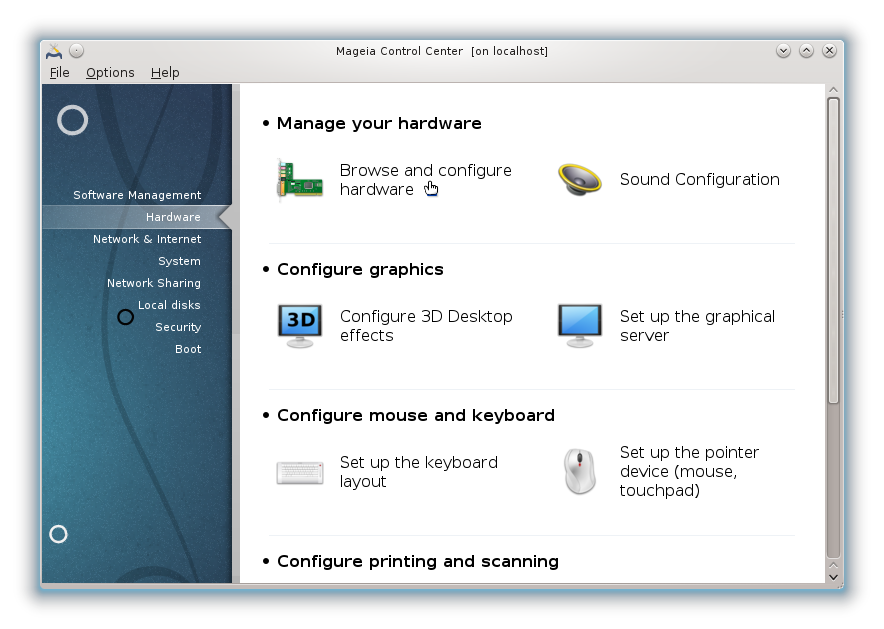Open the Help menu
This screenshot has height=629, width=884.
[165, 72]
